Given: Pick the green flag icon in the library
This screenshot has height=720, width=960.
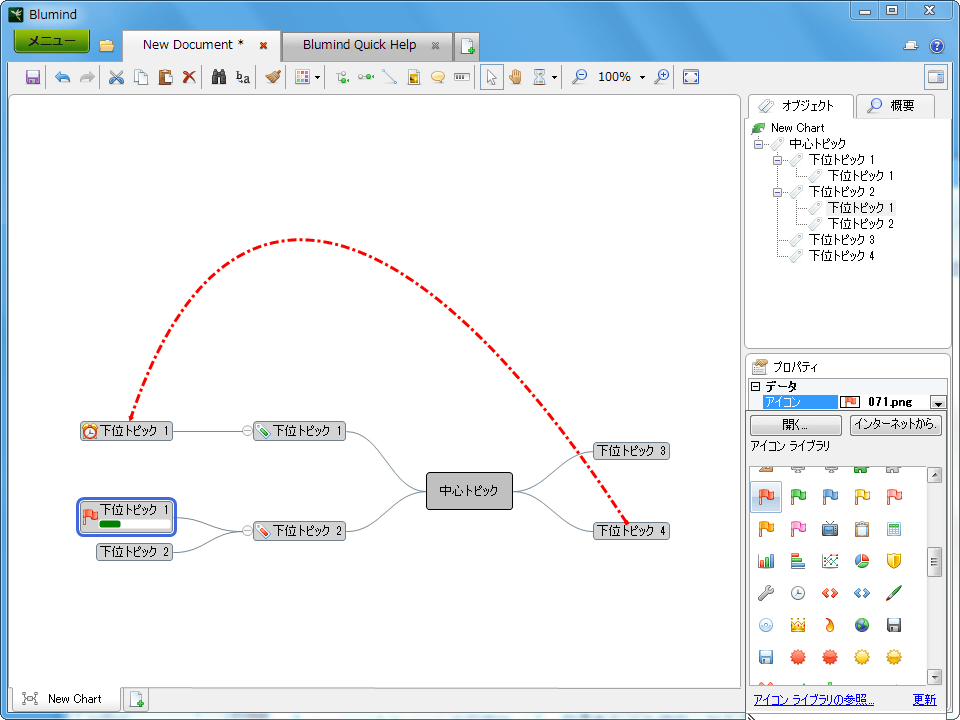Looking at the screenshot, I should [x=798, y=496].
